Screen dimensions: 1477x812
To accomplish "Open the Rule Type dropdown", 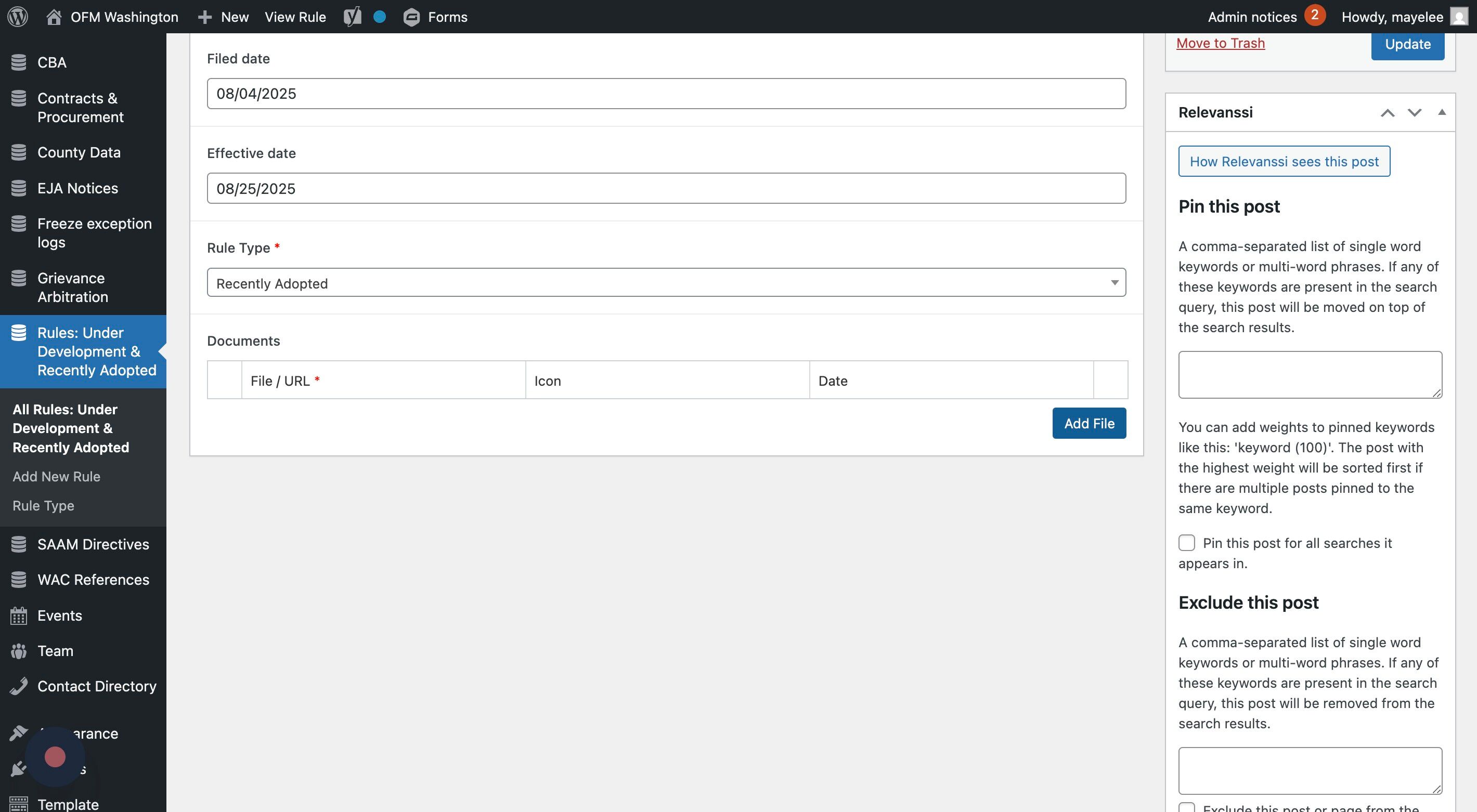I will click(666, 283).
